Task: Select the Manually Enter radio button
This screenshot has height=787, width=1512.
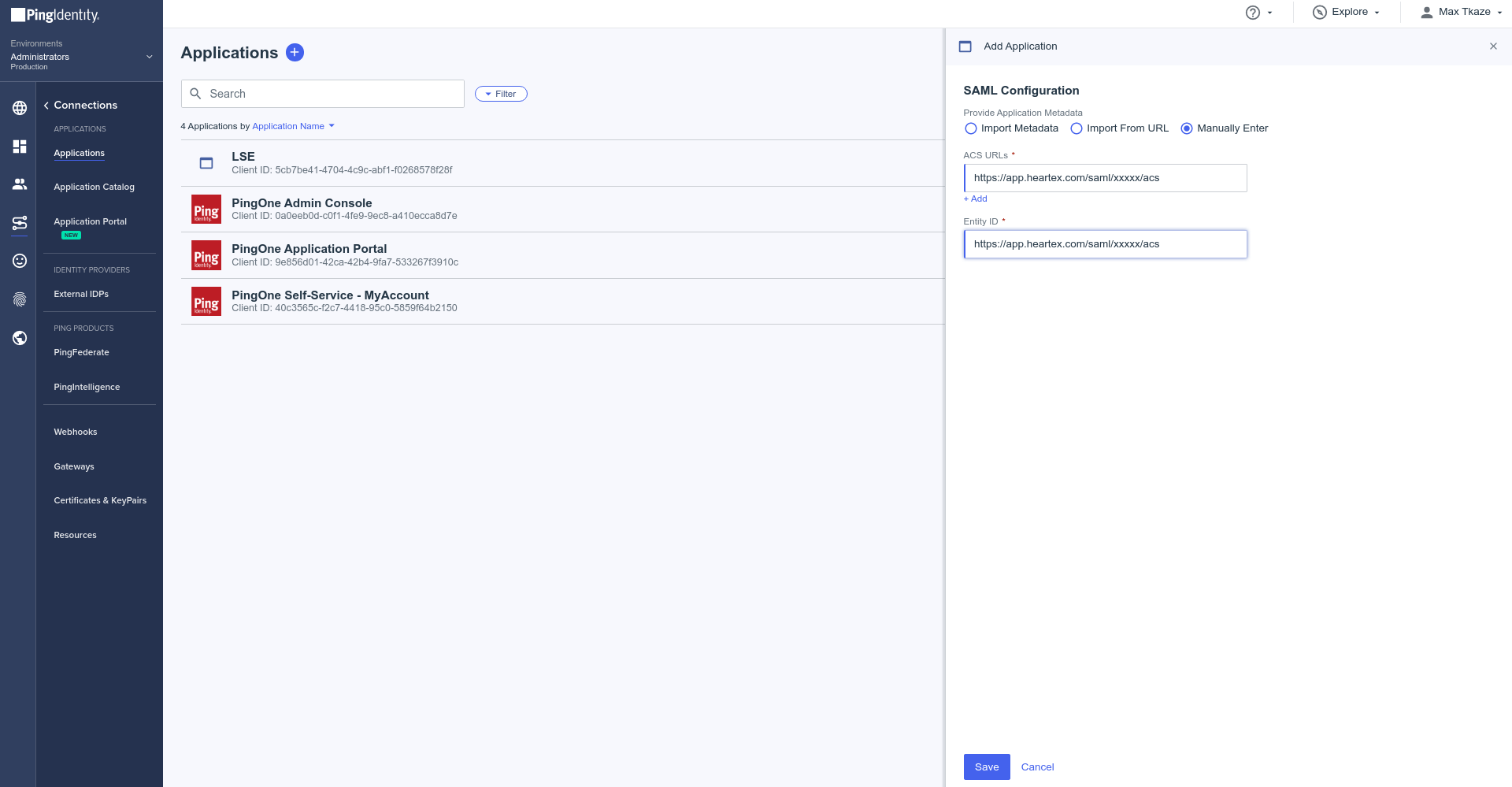Action: click(1187, 128)
